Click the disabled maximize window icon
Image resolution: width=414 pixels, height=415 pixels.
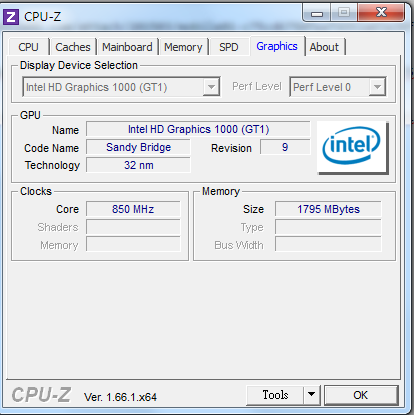[x=344, y=13]
